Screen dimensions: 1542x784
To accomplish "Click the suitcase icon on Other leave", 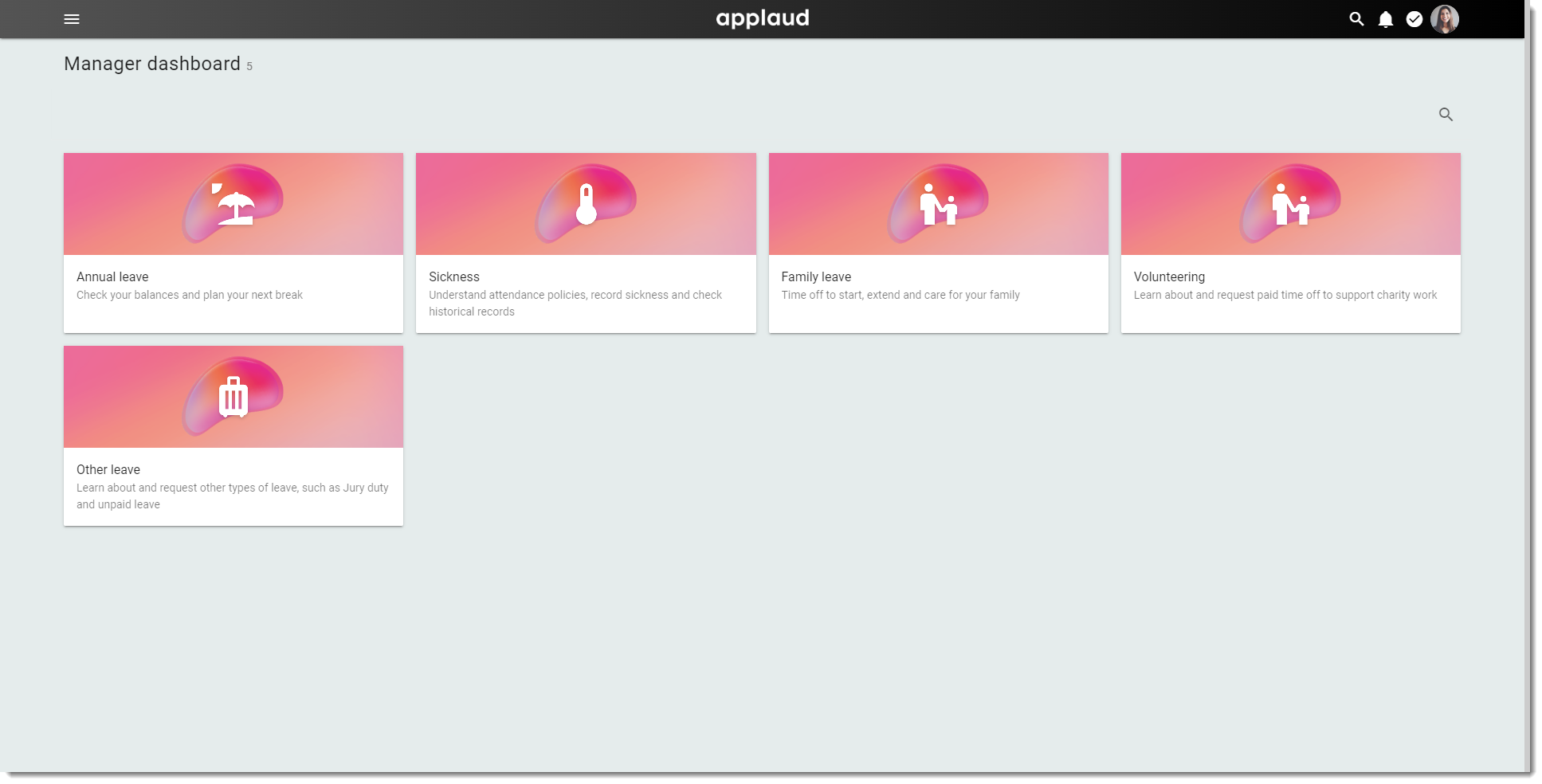I will (x=233, y=397).
